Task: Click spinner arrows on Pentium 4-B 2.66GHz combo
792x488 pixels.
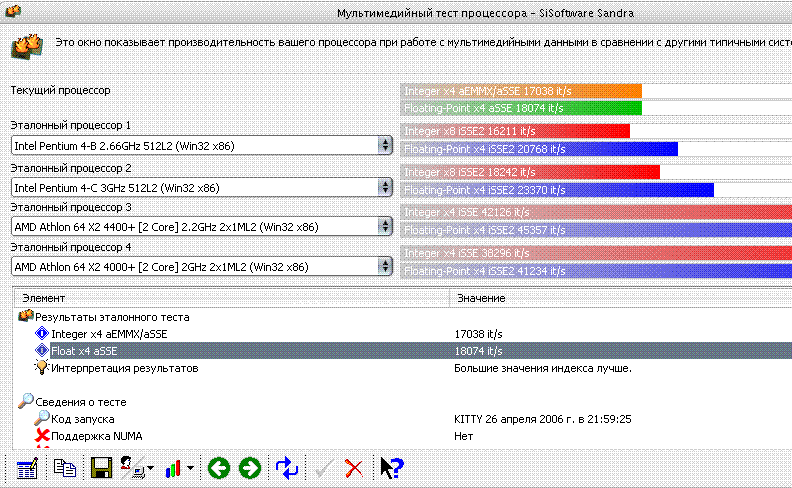Action: pyautogui.click(x=385, y=145)
